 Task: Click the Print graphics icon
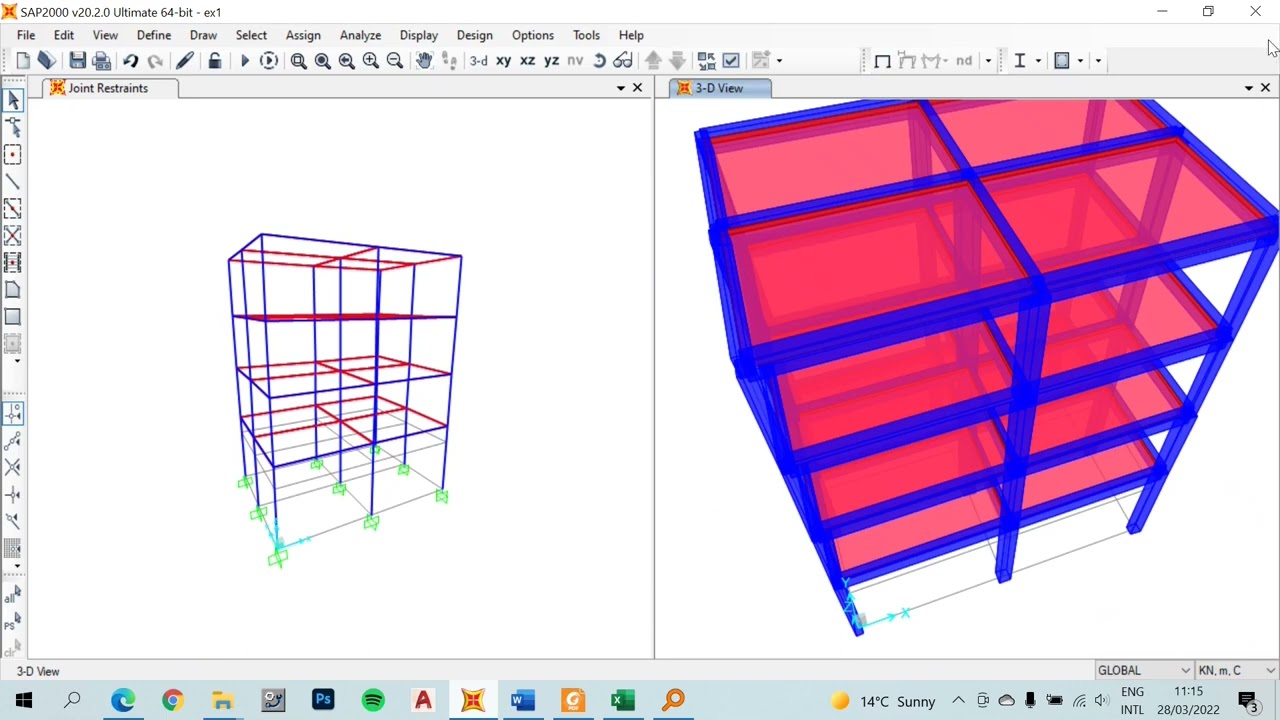coord(101,61)
